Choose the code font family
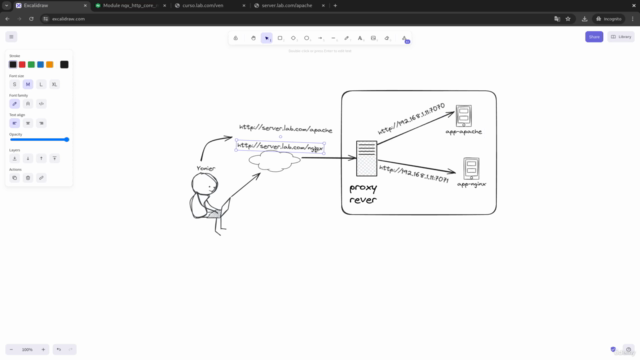The height and width of the screenshot is (360, 640). click(41, 104)
